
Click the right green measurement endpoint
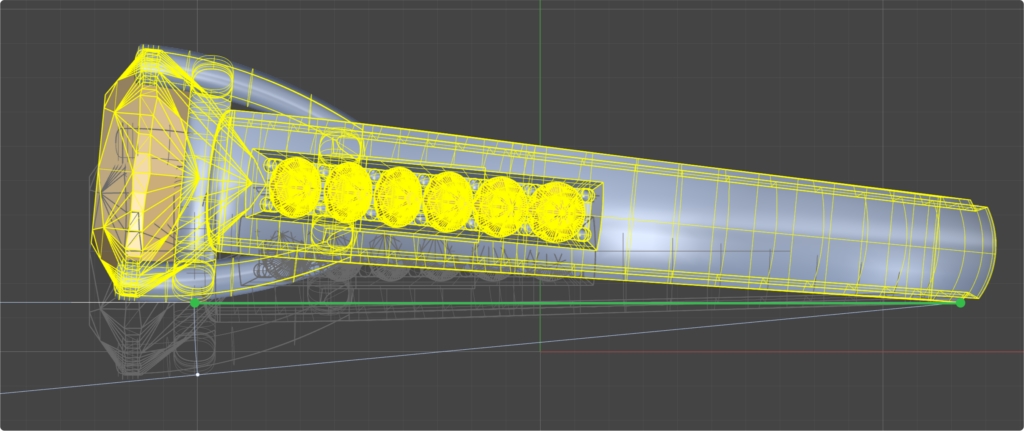point(960,302)
